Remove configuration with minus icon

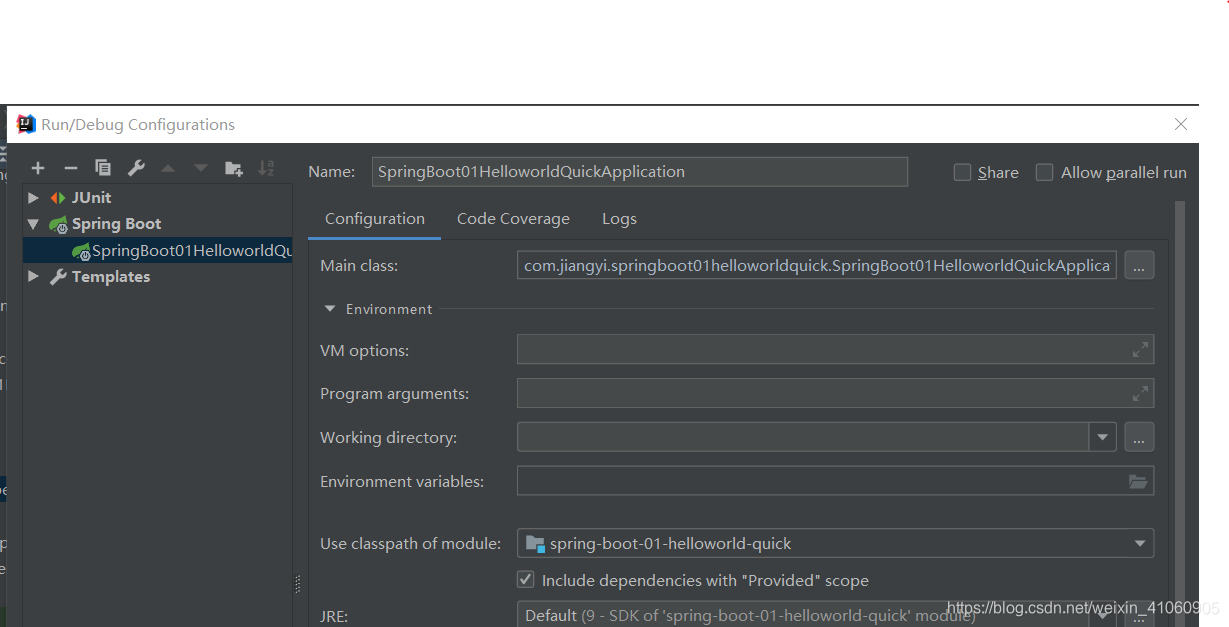tap(70, 168)
